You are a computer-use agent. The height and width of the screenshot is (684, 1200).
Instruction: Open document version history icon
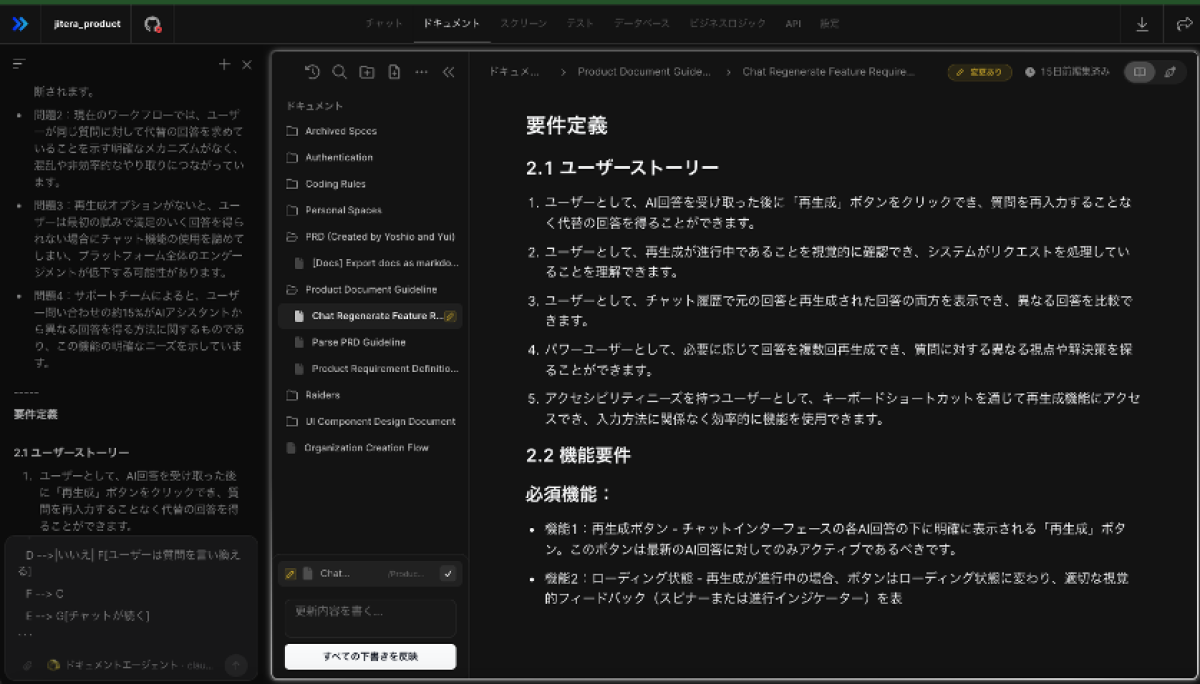pos(312,72)
